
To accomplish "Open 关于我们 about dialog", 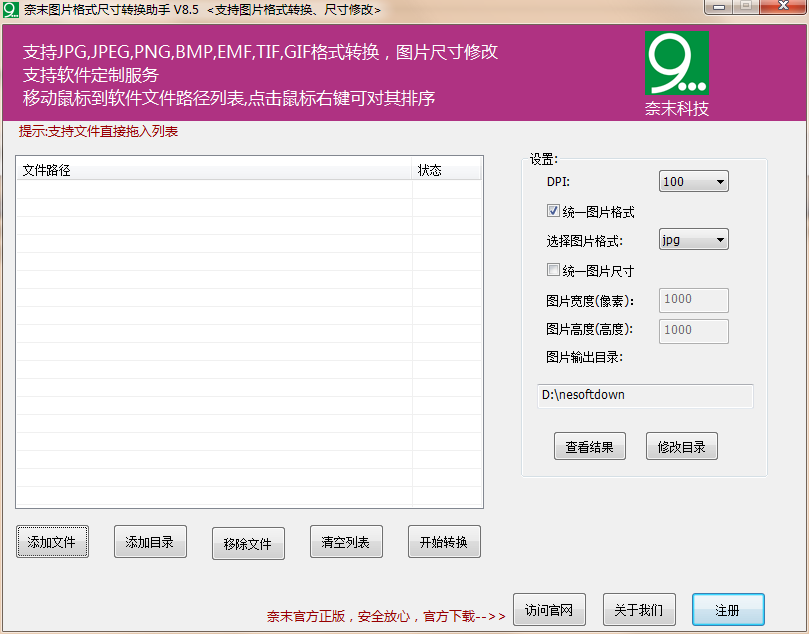I will (x=638, y=609).
